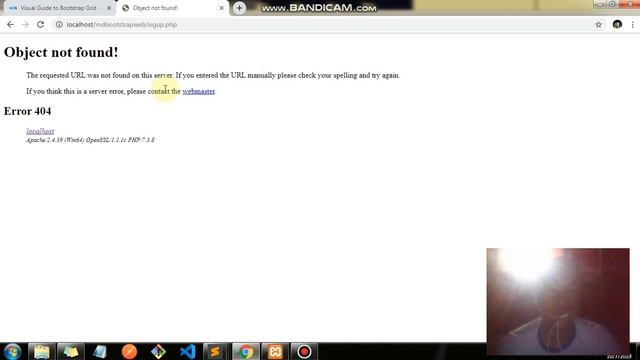Open a new browser tab
This screenshot has height=360, width=640.
pyautogui.click(x=239, y=8)
